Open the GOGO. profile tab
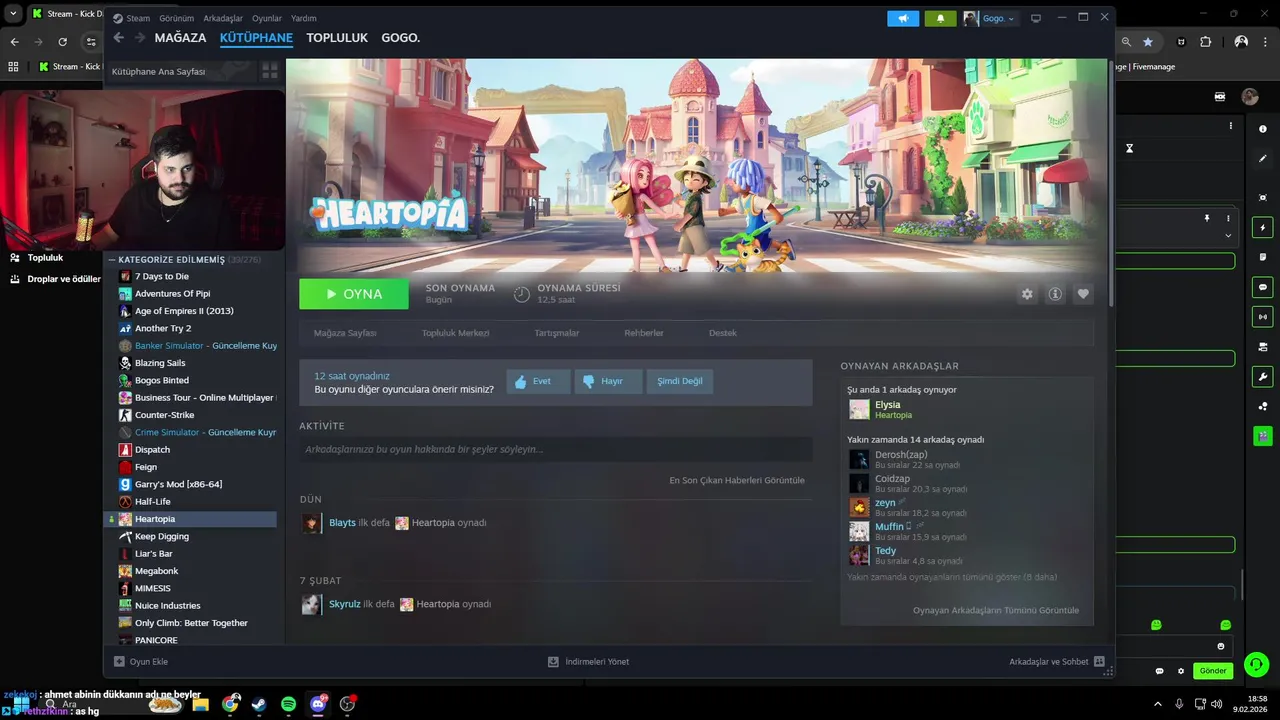This screenshot has height=720, width=1280. pos(401,38)
